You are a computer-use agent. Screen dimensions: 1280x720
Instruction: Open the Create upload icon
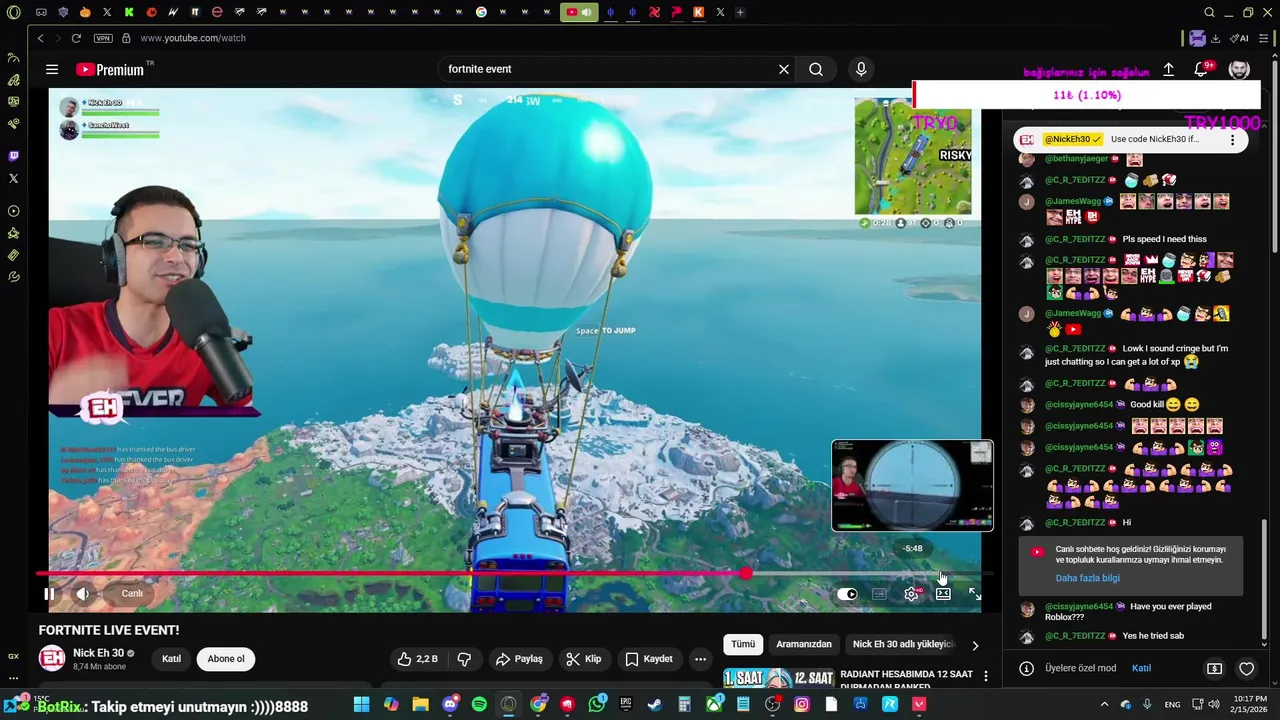tap(1168, 70)
